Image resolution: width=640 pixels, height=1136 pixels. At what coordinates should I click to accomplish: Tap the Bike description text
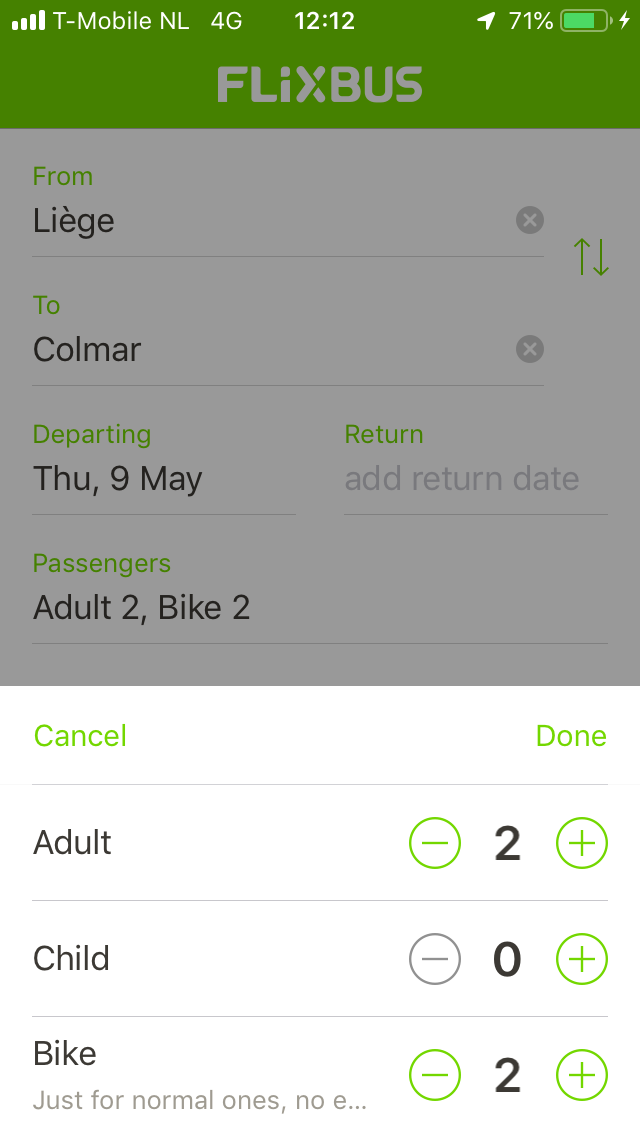200,1101
